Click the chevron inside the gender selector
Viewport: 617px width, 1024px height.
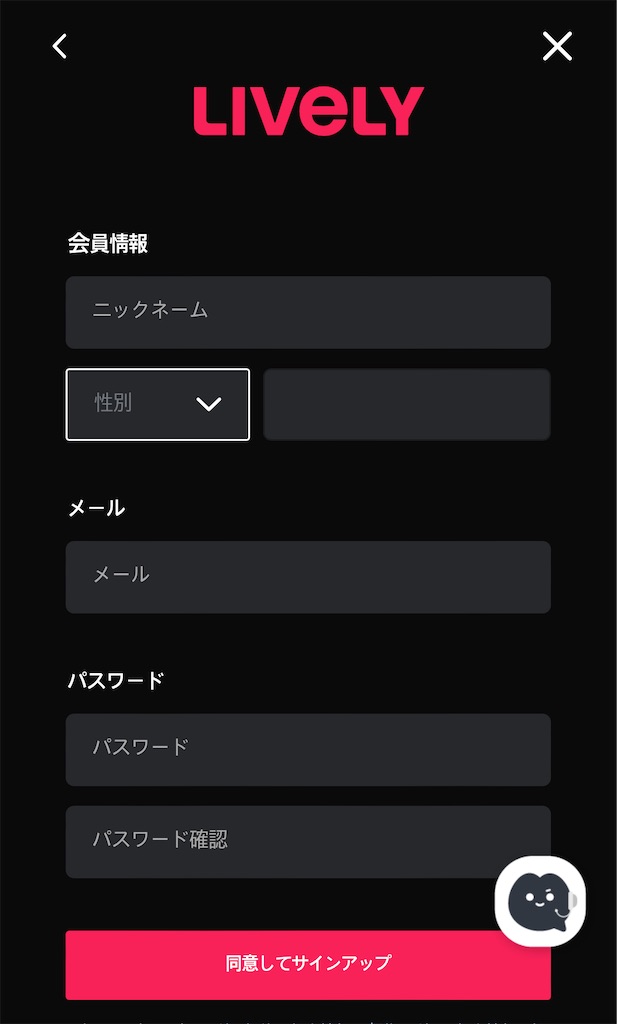tap(209, 404)
